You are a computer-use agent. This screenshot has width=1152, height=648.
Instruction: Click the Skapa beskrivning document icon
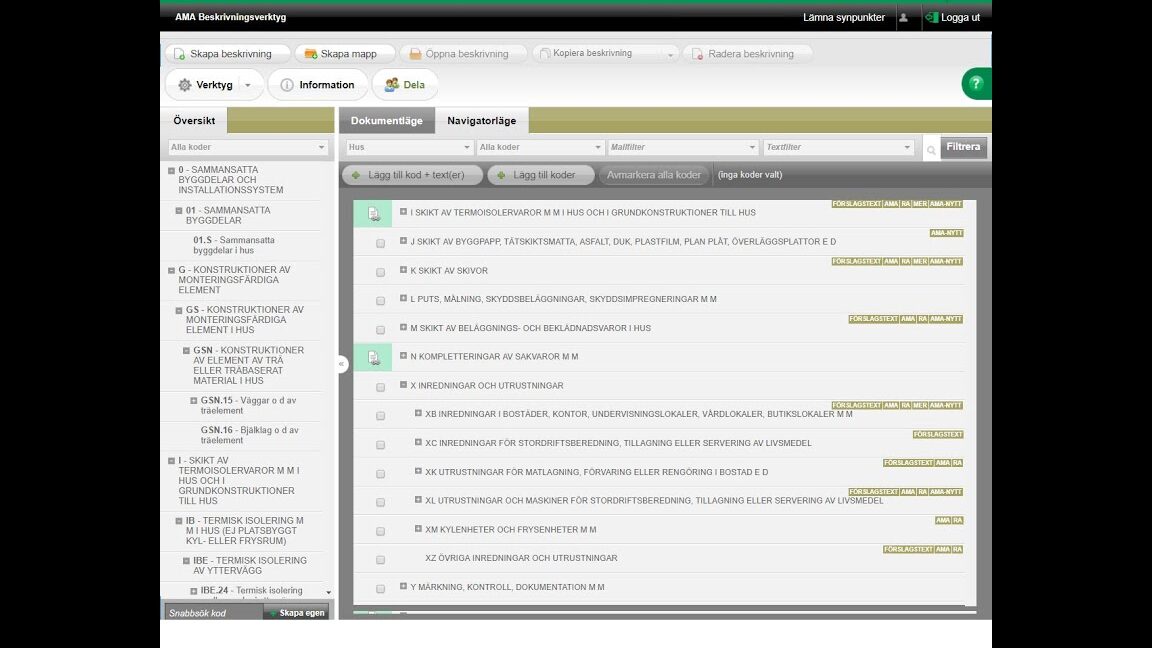tap(179, 54)
